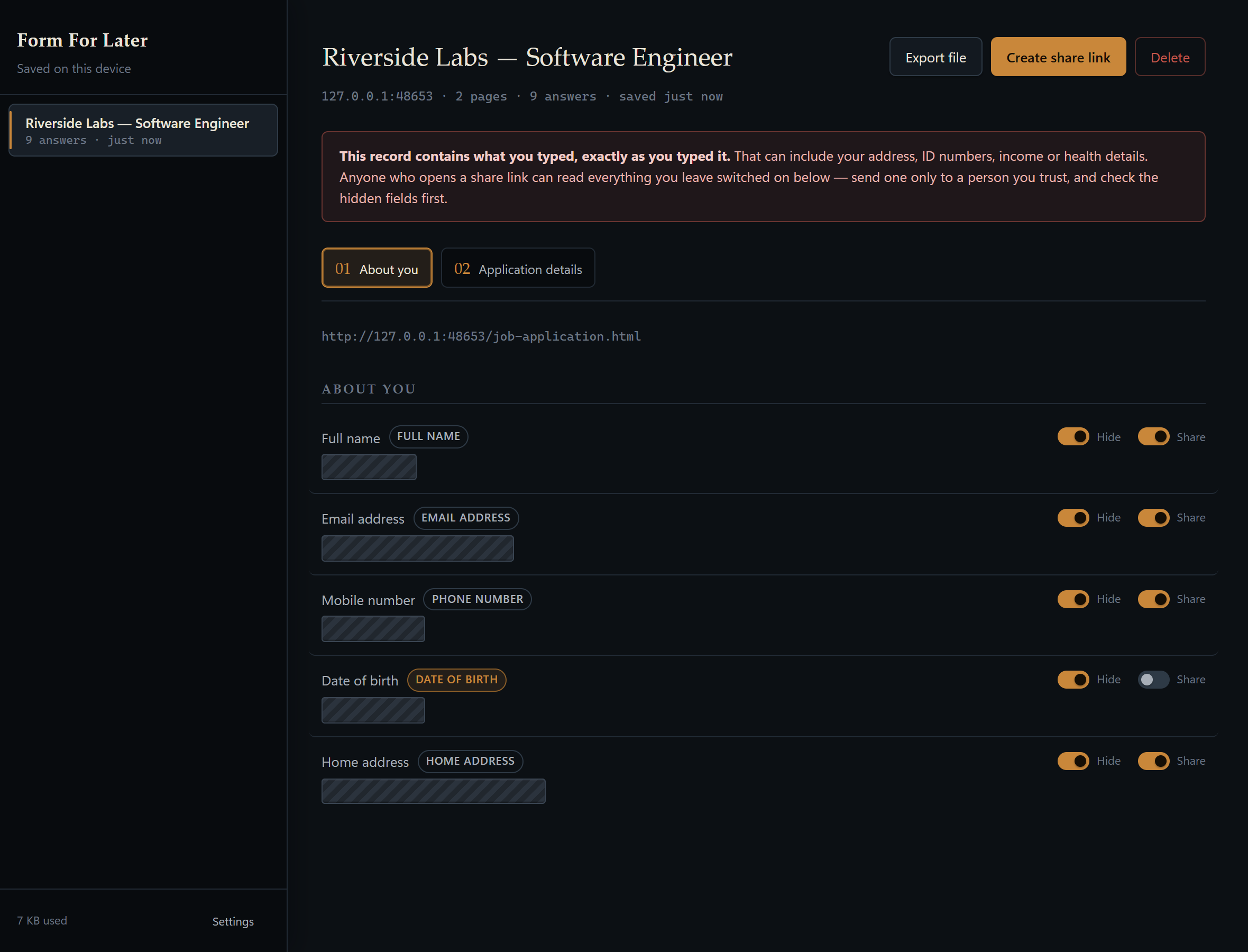Click the record metadata line under title

[x=522, y=96]
